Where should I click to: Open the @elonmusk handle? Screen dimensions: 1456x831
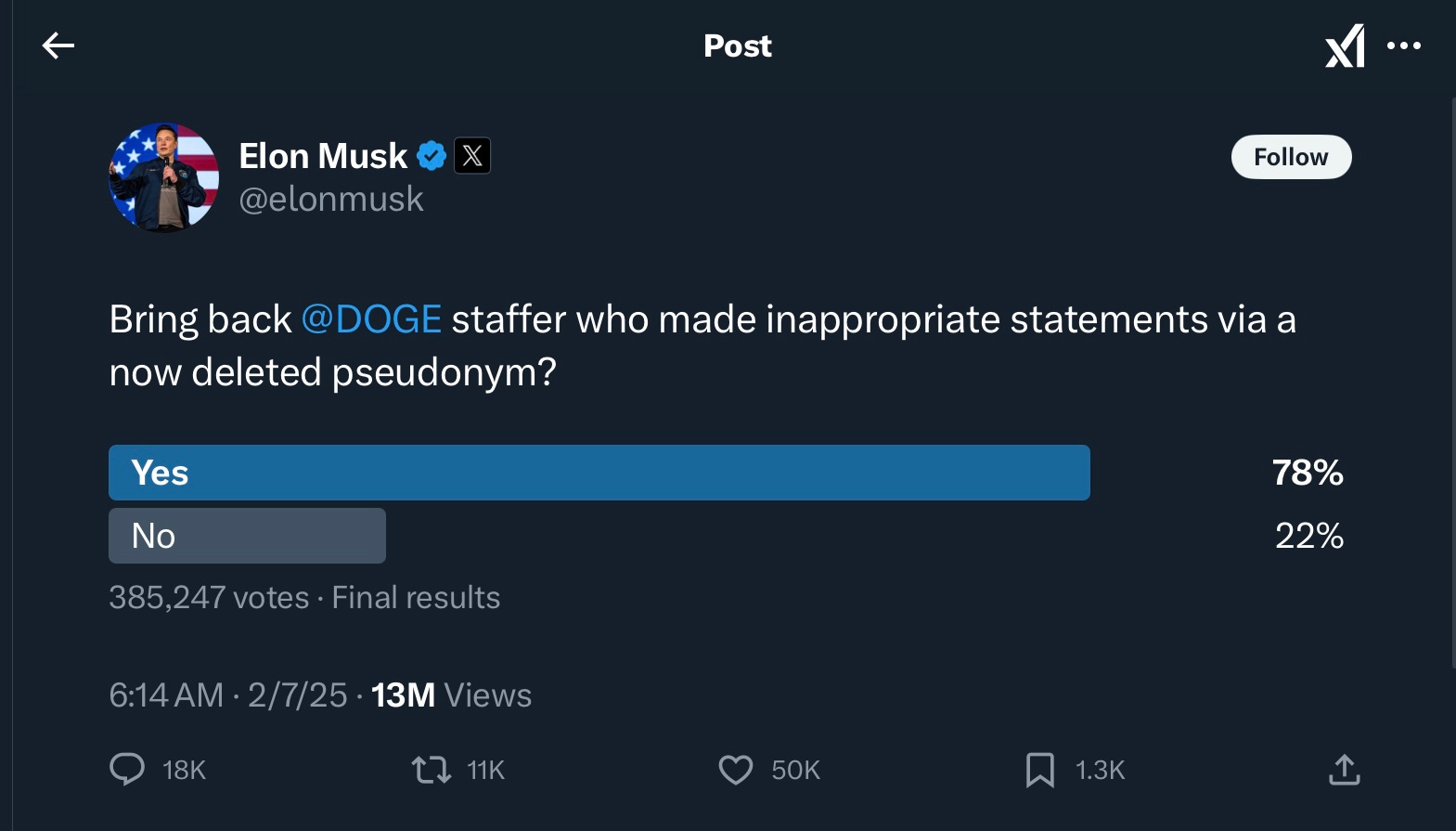[x=331, y=199]
